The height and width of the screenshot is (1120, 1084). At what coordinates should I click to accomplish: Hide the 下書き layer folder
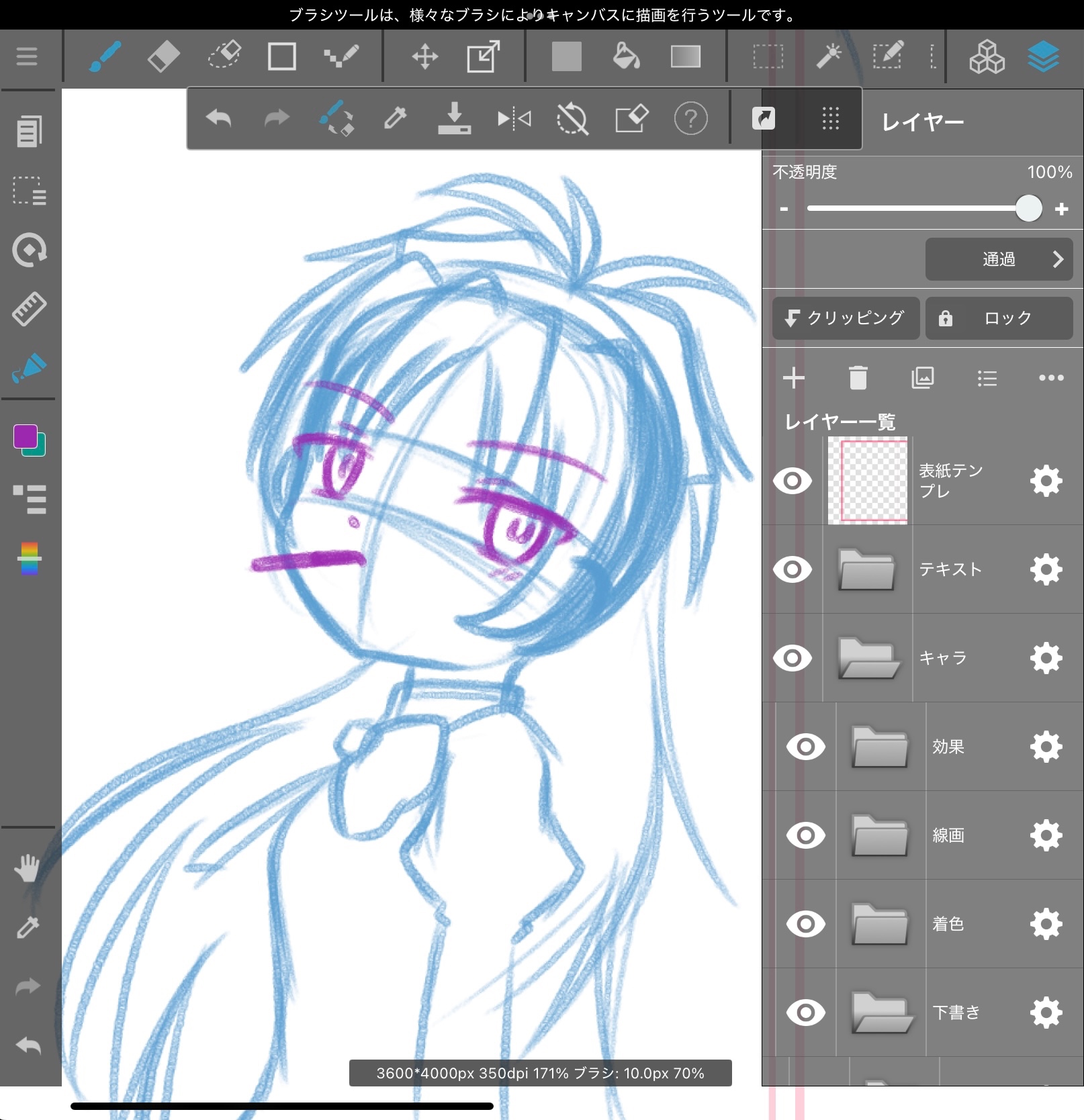(x=805, y=1013)
